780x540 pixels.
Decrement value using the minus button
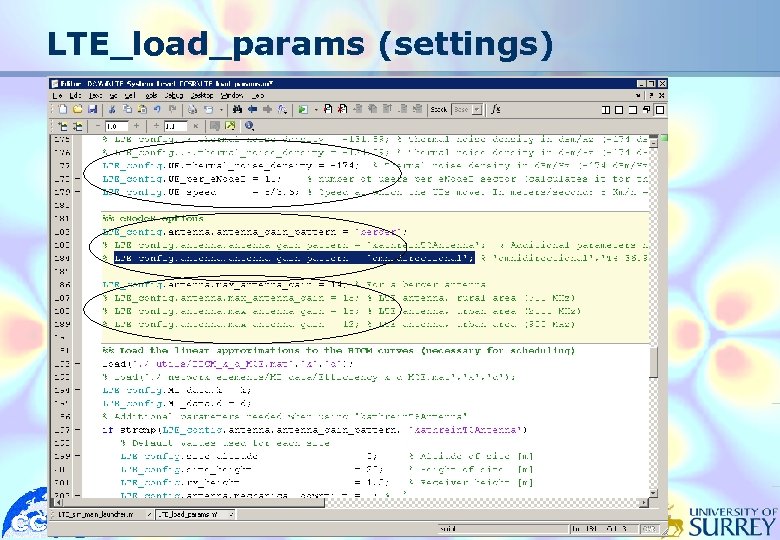click(98, 126)
